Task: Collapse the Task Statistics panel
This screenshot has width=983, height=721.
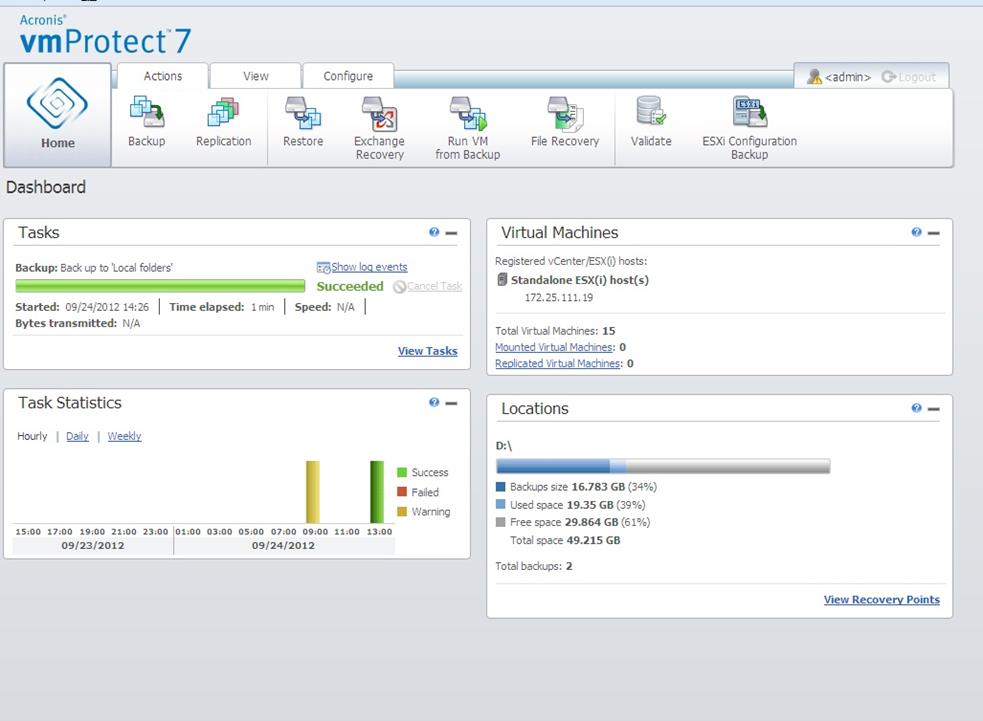Action: (x=451, y=403)
